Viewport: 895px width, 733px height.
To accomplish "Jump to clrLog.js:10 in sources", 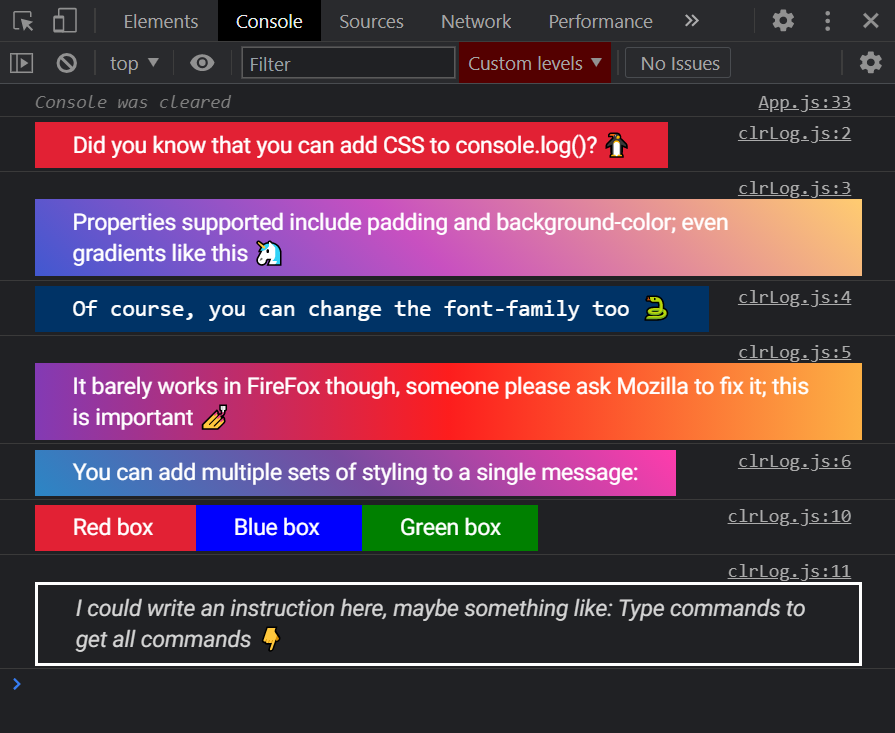I will pos(789,515).
